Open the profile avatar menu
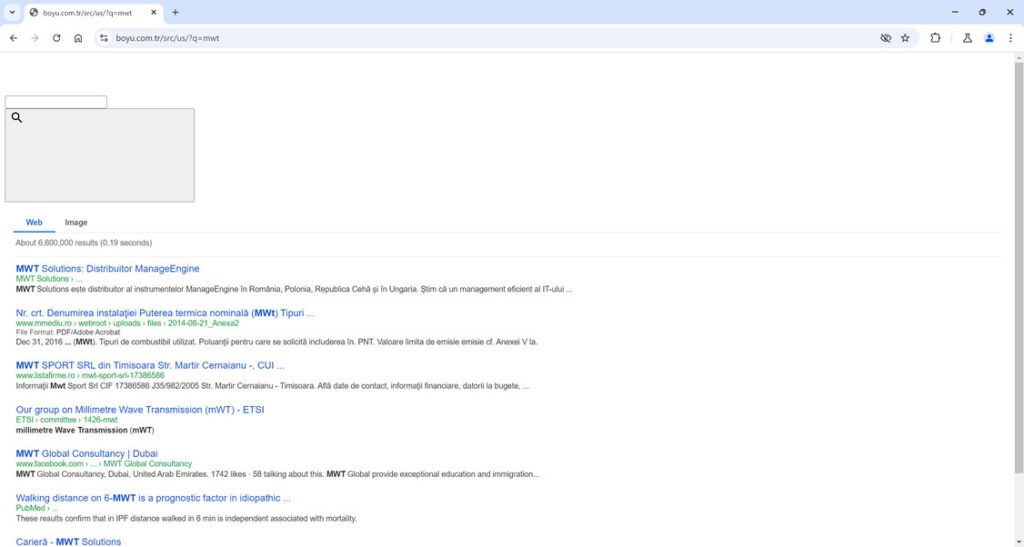Screen dimensions: 1024x547 coord(989,38)
